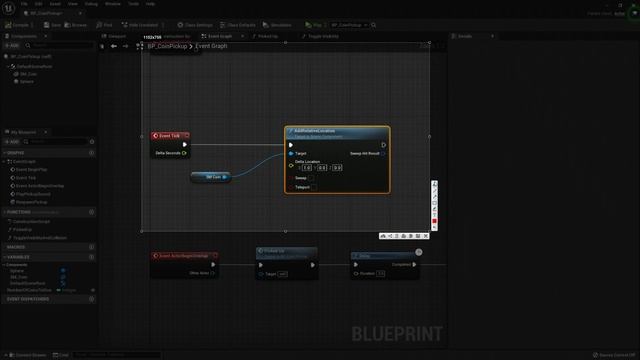This screenshot has height=360, width=640.
Task: Click the Add button in Components panel
Action: (12, 45)
